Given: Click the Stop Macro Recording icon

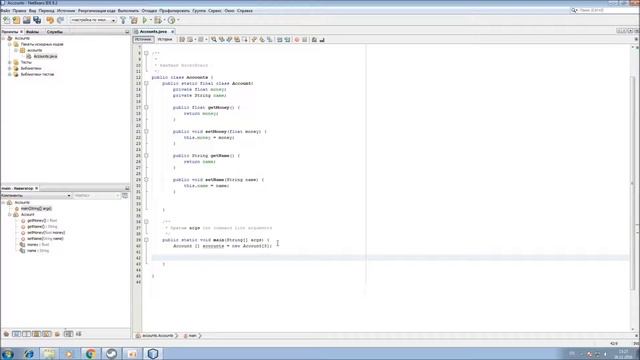Looking at the screenshot, I should pos(304,40).
